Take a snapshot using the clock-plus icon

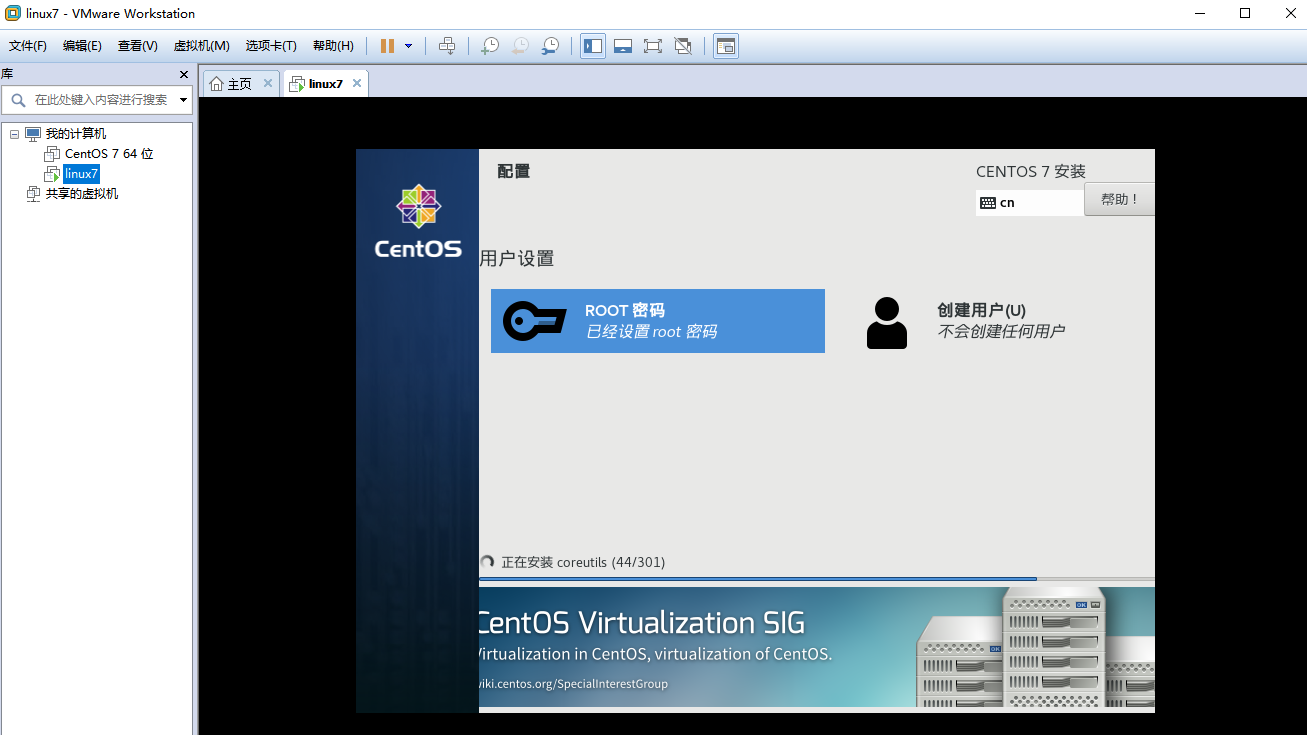pyautogui.click(x=489, y=46)
